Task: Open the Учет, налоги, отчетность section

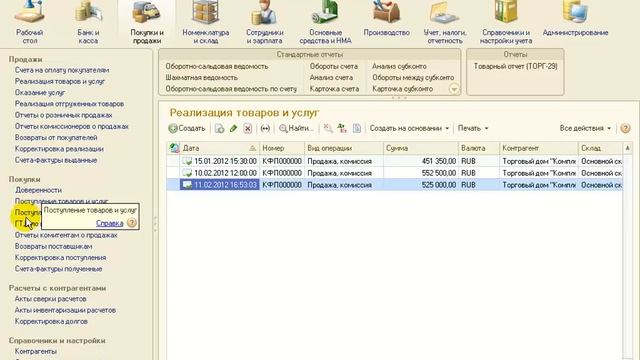Action: tap(445, 22)
